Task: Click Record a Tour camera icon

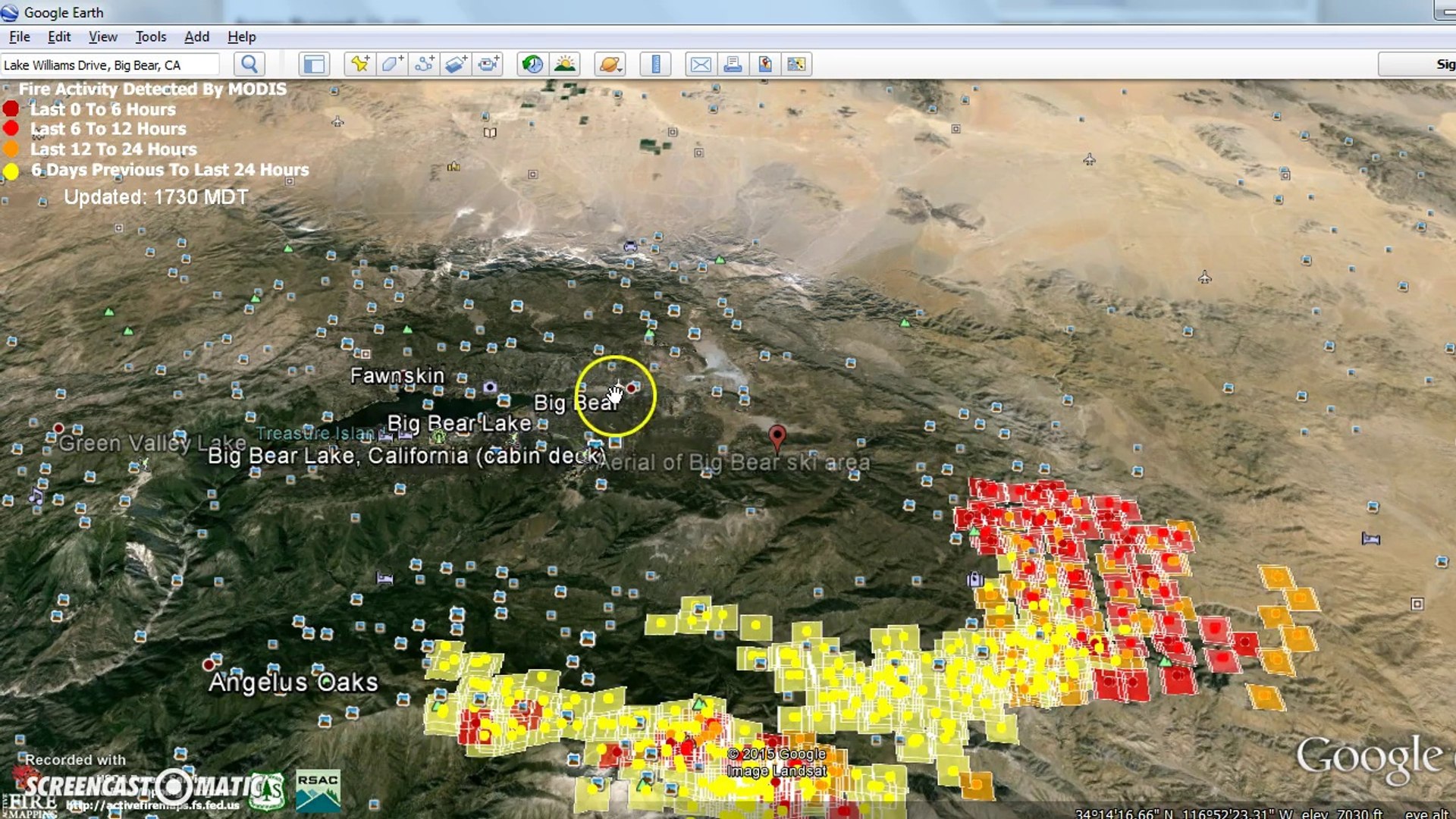Action: (489, 64)
